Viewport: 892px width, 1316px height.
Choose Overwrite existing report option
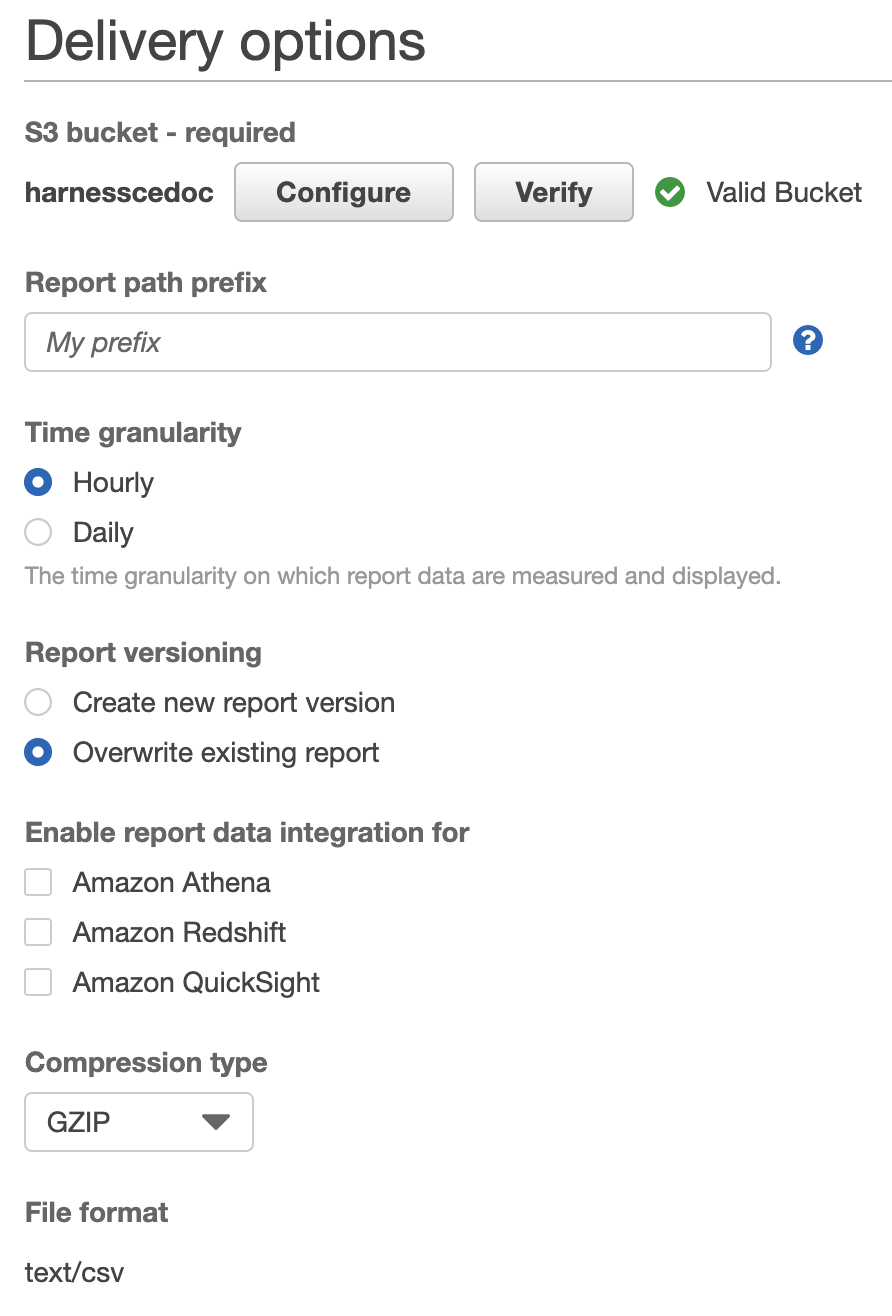pyautogui.click(x=38, y=753)
